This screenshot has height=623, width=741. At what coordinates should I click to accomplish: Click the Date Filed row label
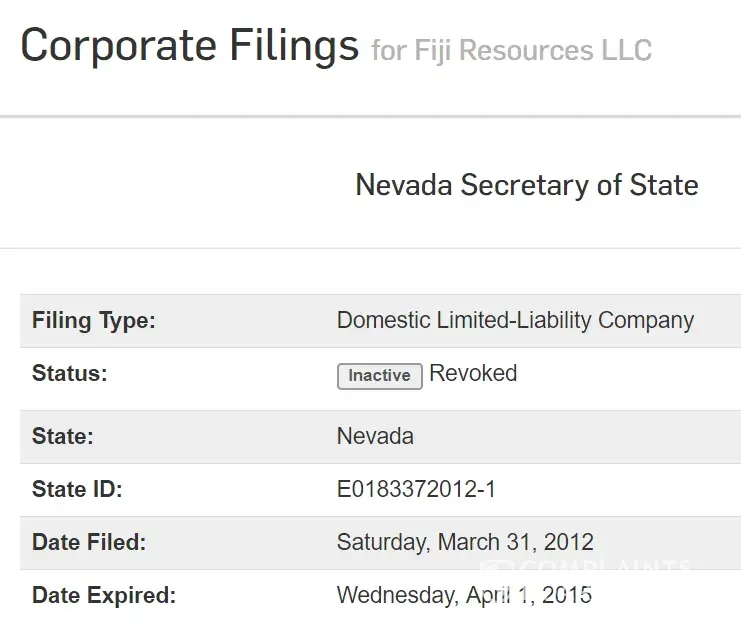pos(89,543)
